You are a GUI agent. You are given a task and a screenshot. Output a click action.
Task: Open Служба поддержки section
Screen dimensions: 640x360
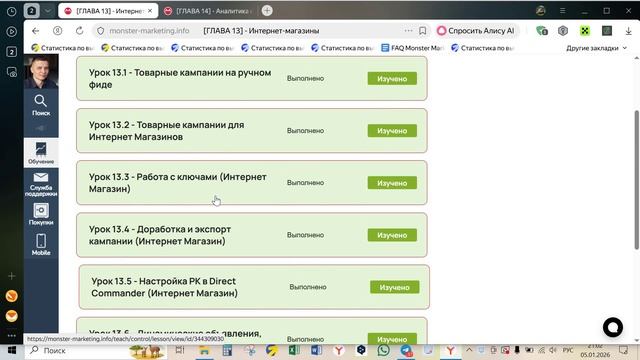click(x=41, y=184)
